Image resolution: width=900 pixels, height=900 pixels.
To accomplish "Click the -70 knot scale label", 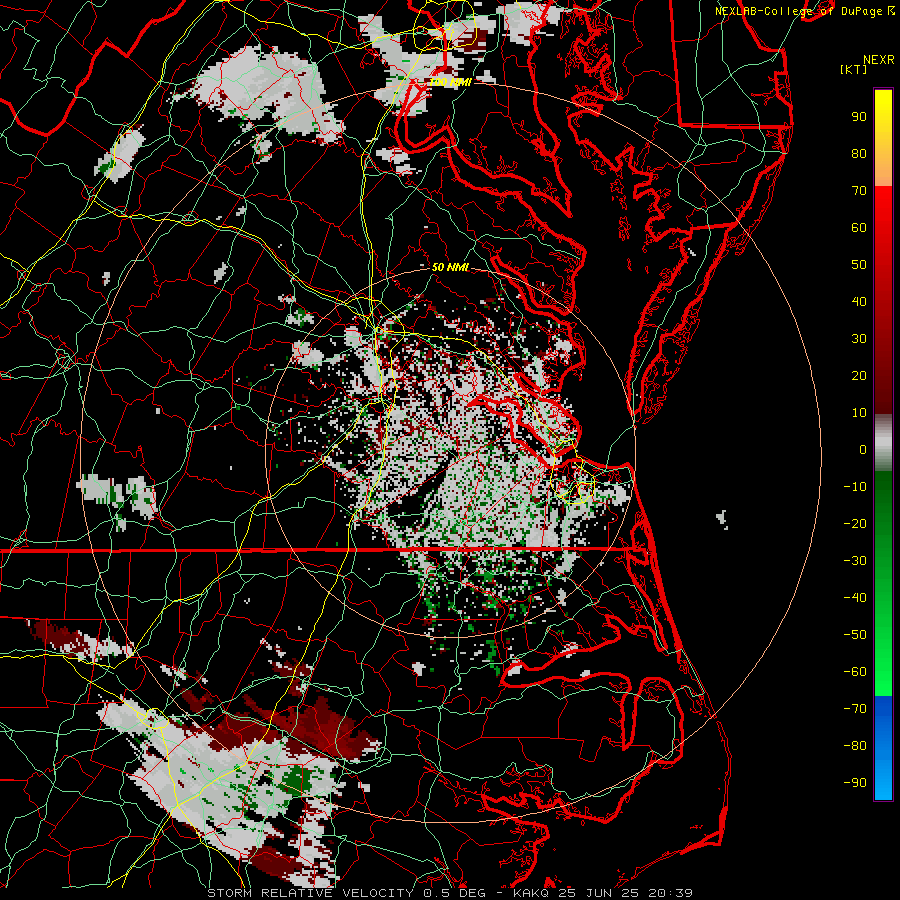I will 855,709.
